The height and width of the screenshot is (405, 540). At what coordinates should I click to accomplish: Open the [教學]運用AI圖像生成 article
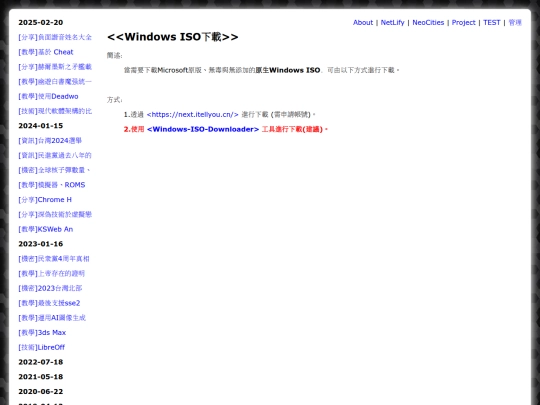click(52, 318)
